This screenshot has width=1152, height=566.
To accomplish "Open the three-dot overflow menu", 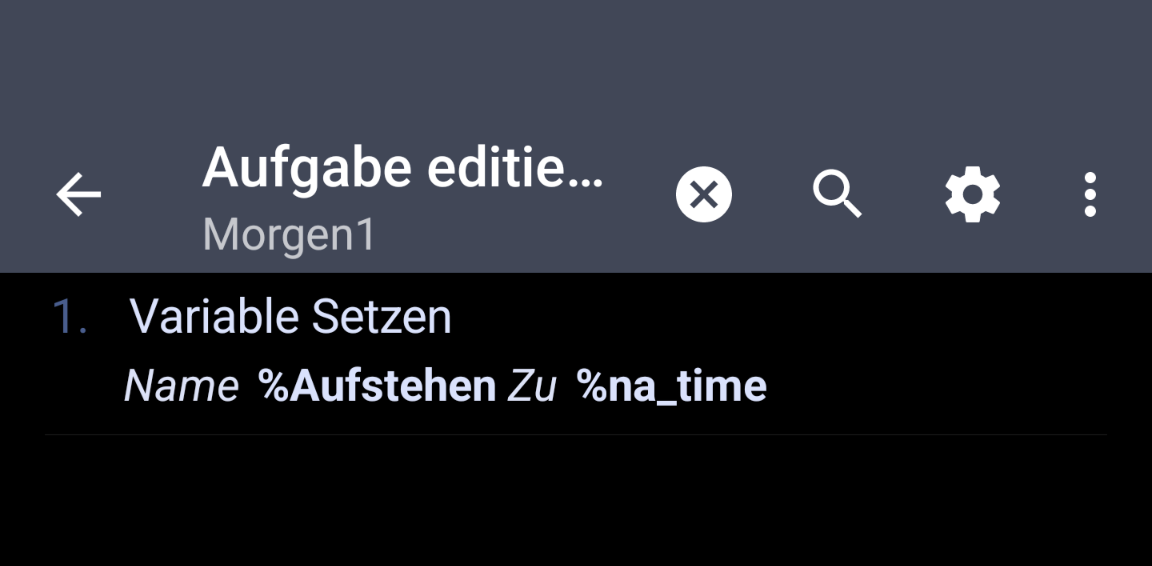I will click(1090, 194).
